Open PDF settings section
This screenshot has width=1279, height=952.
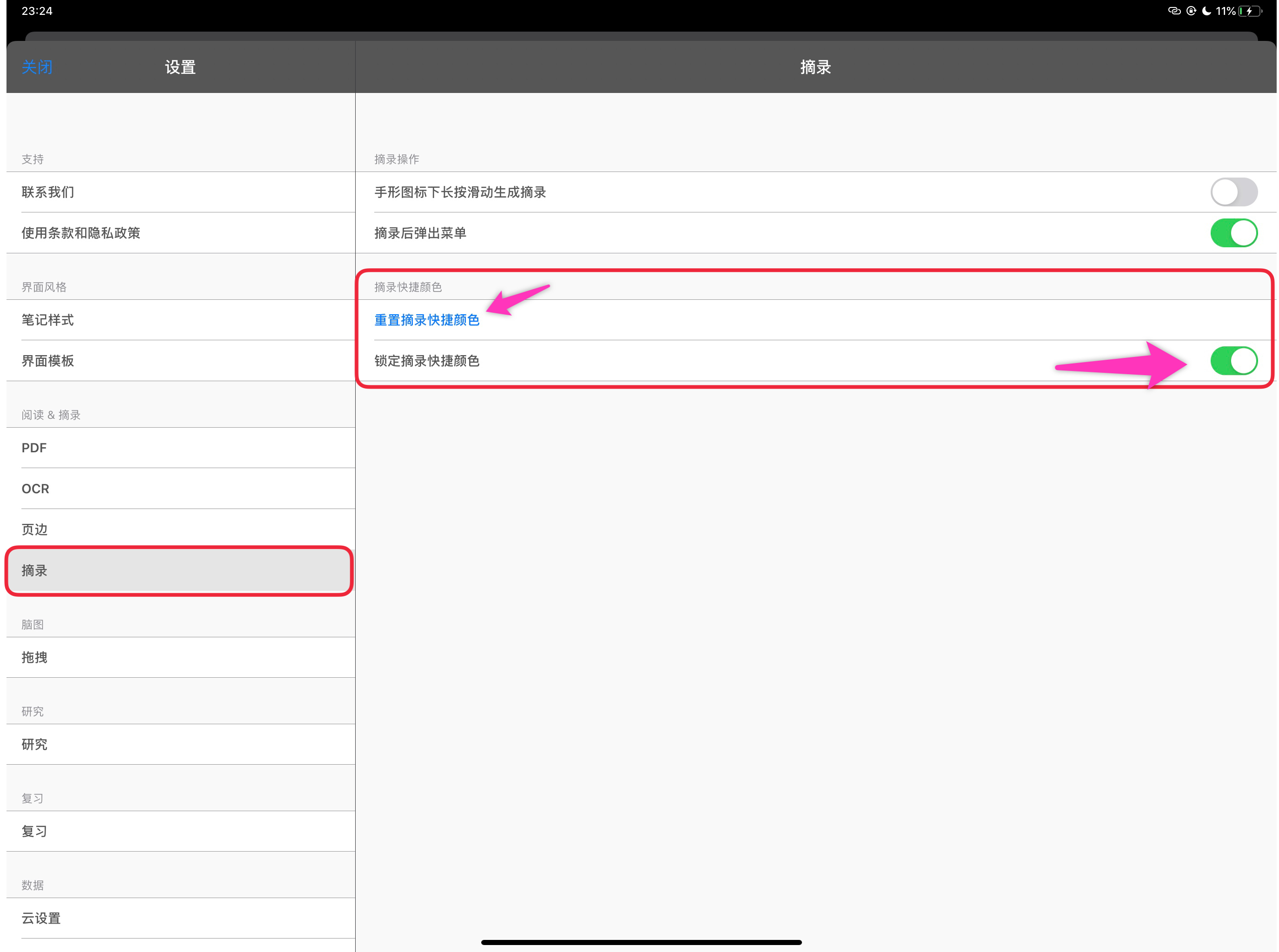point(180,448)
